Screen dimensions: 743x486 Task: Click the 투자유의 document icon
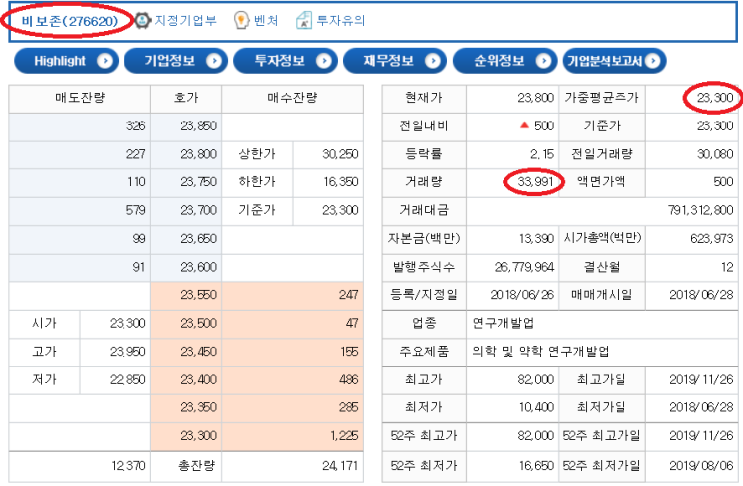pos(304,20)
